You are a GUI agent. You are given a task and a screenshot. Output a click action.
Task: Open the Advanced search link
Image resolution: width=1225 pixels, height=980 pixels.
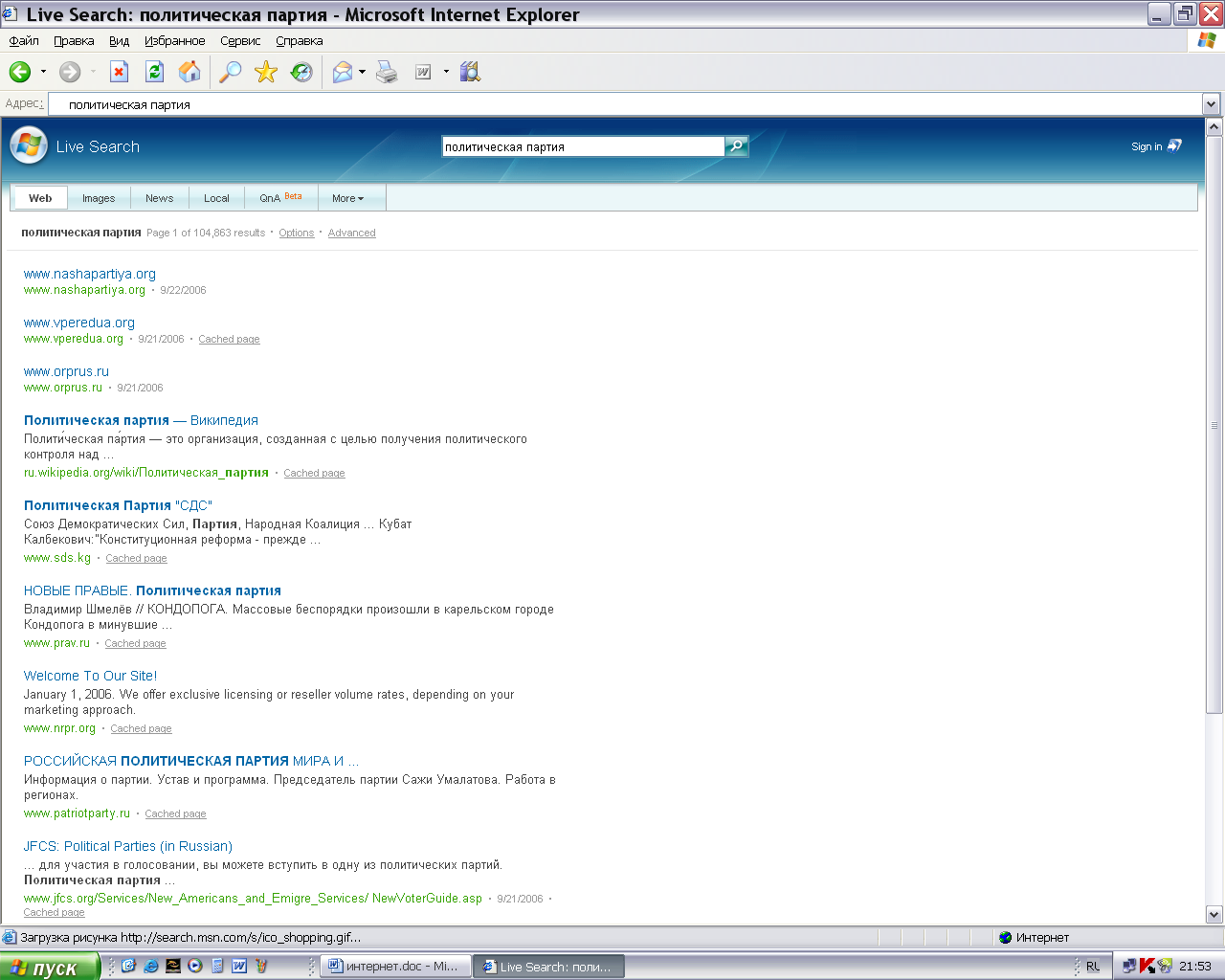(351, 233)
